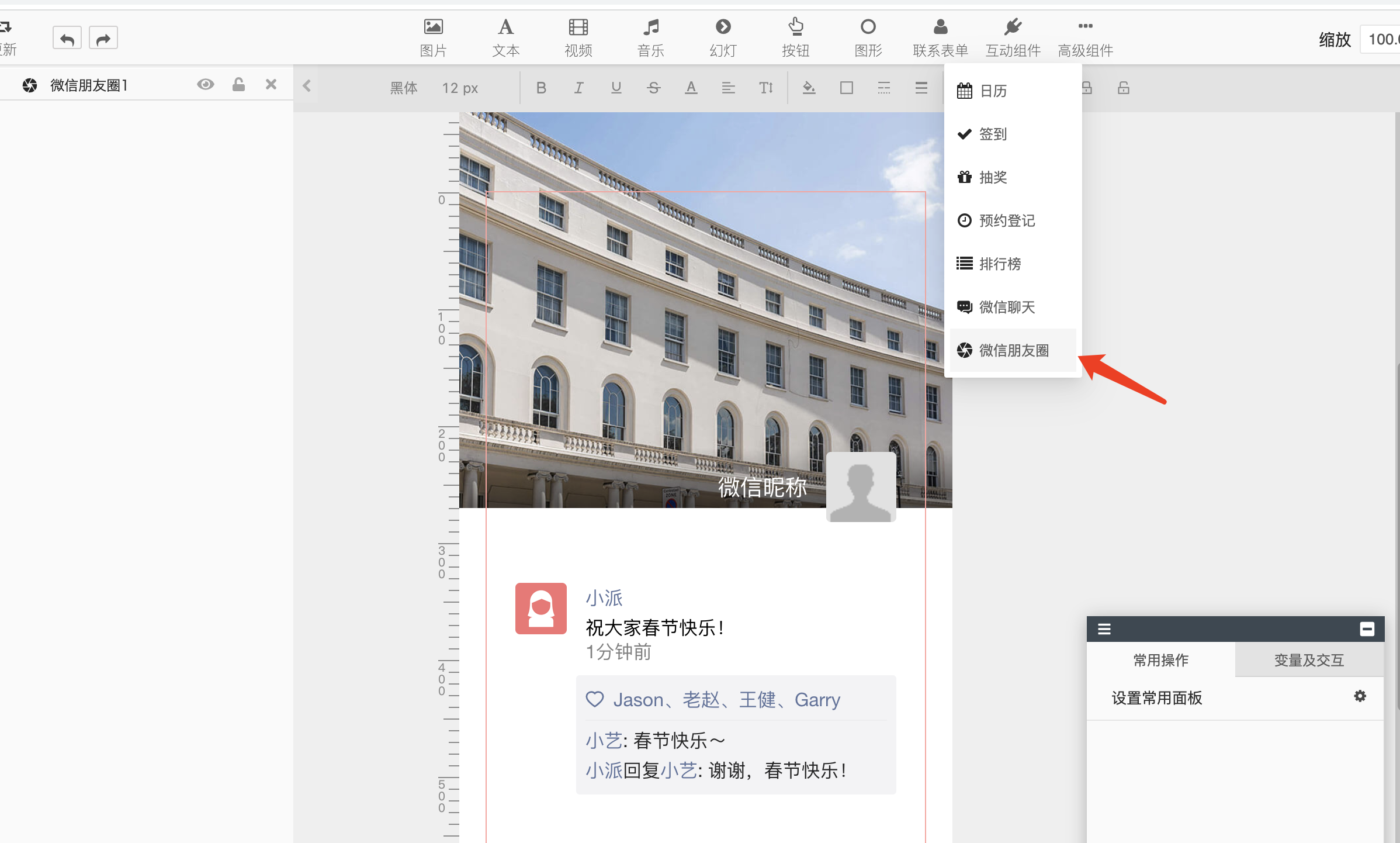1400x843 pixels.
Task: Click the 缩放 zoom percentage field
Action: tap(1381, 39)
